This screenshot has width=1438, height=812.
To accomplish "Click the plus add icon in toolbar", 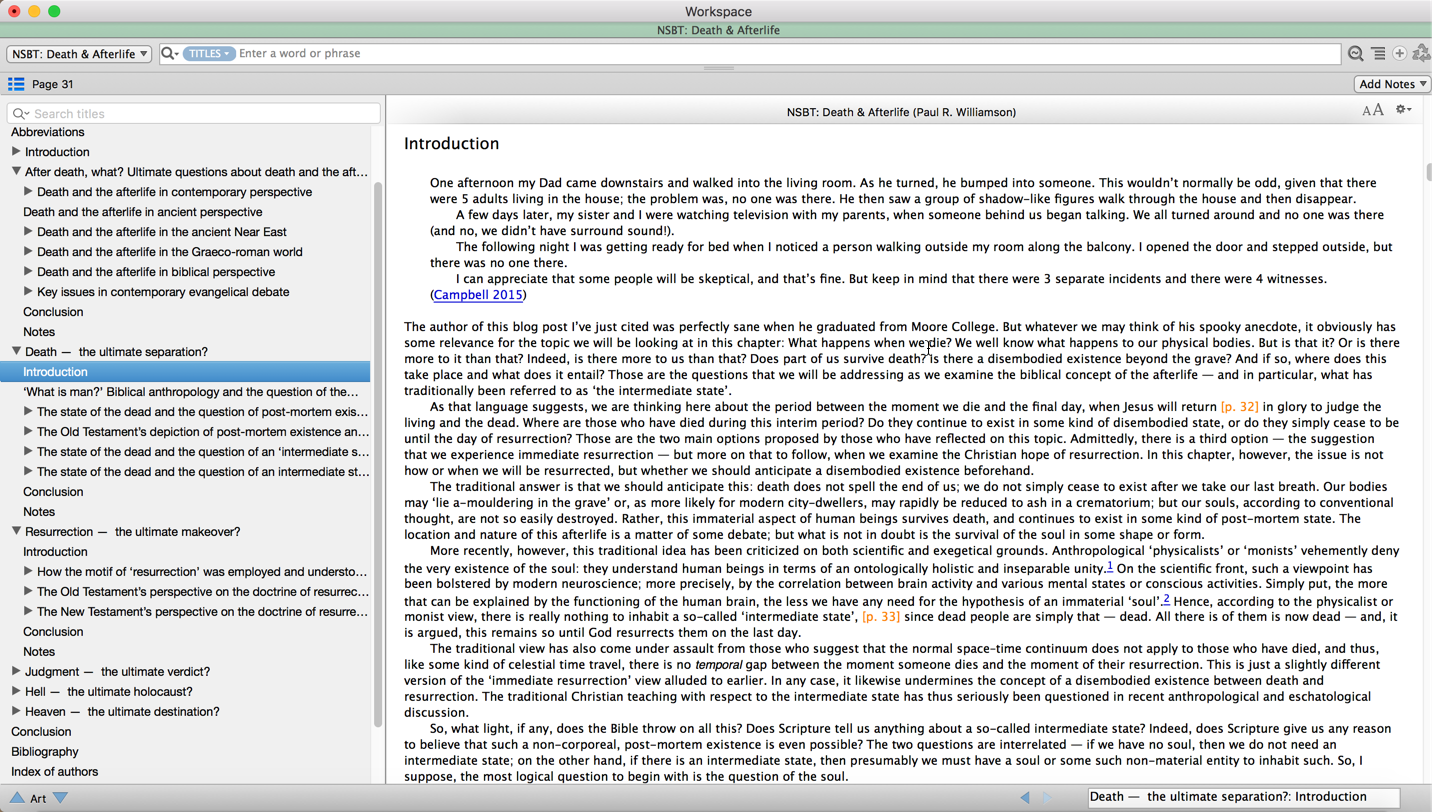I will coord(1399,54).
